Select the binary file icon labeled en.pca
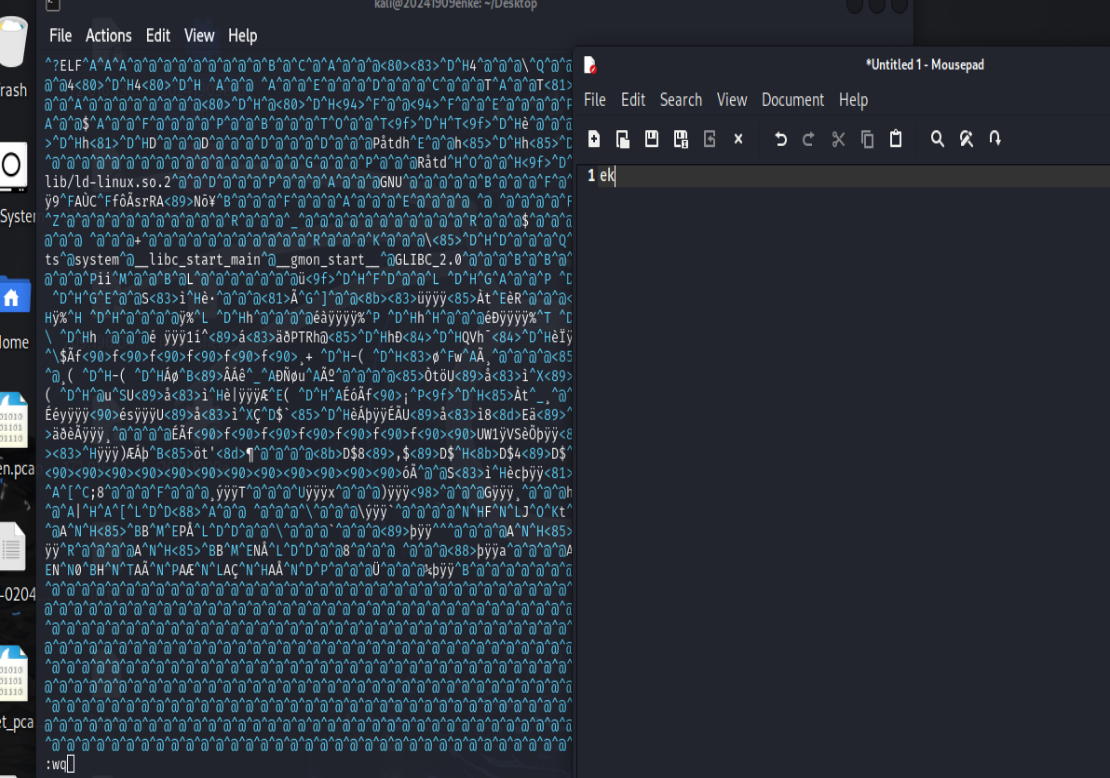This screenshot has width=1110, height=778. (x=13, y=421)
